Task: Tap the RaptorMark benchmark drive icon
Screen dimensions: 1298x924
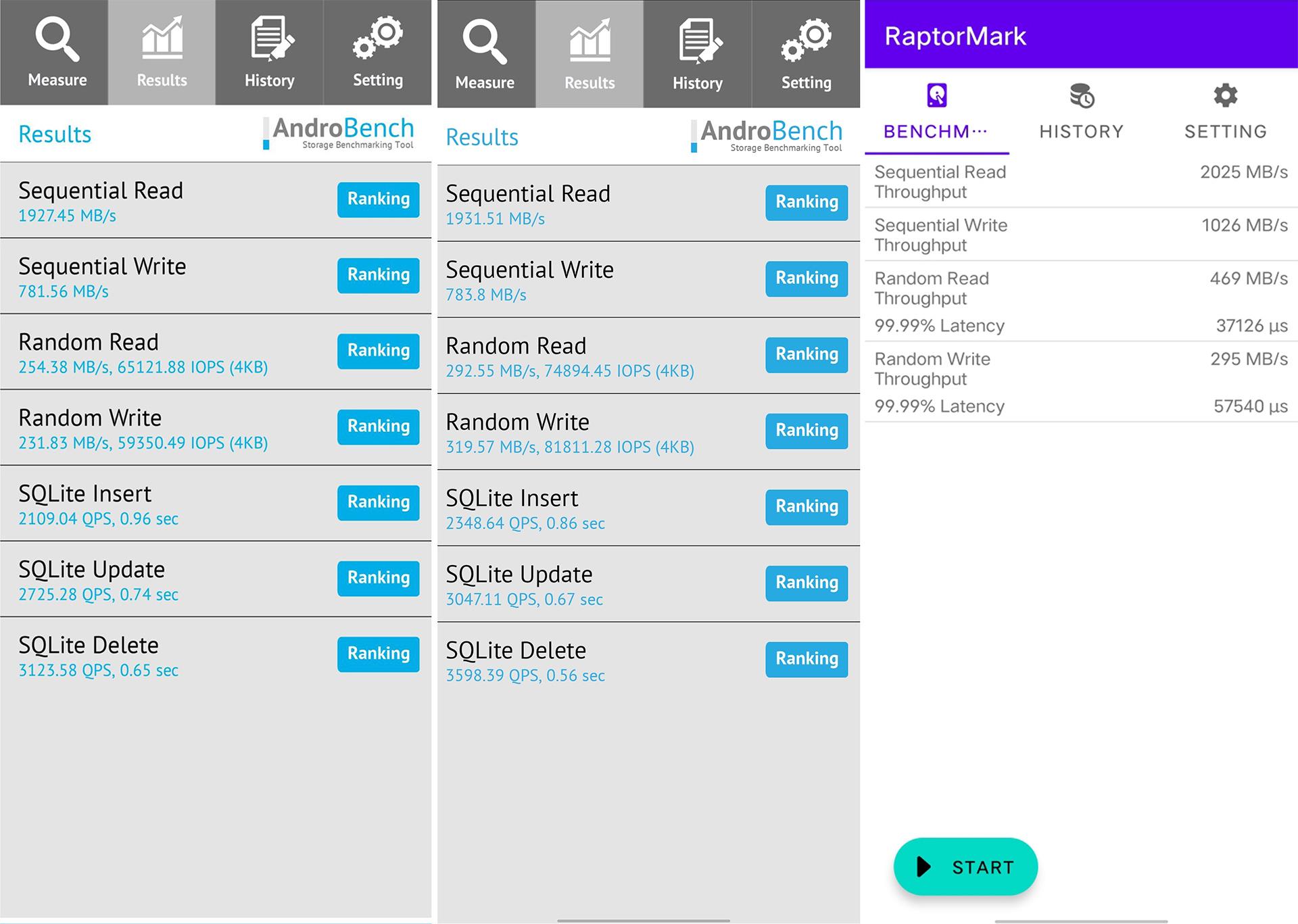Action: coord(937,95)
